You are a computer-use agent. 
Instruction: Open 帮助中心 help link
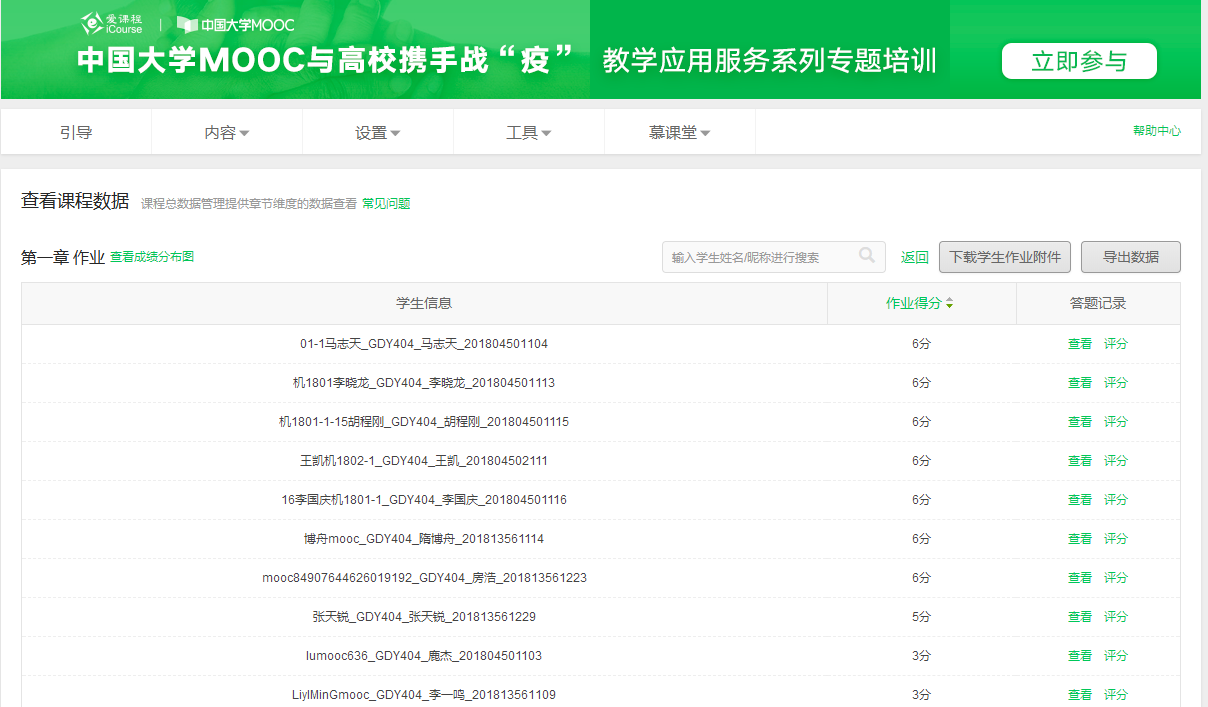click(1156, 131)
